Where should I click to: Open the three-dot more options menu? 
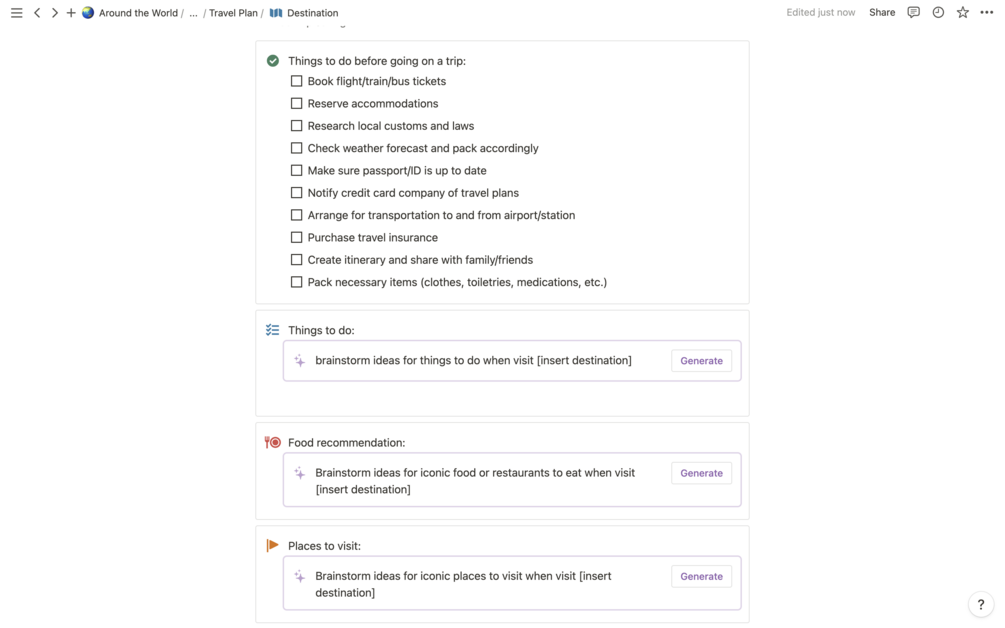click(987, 13)
